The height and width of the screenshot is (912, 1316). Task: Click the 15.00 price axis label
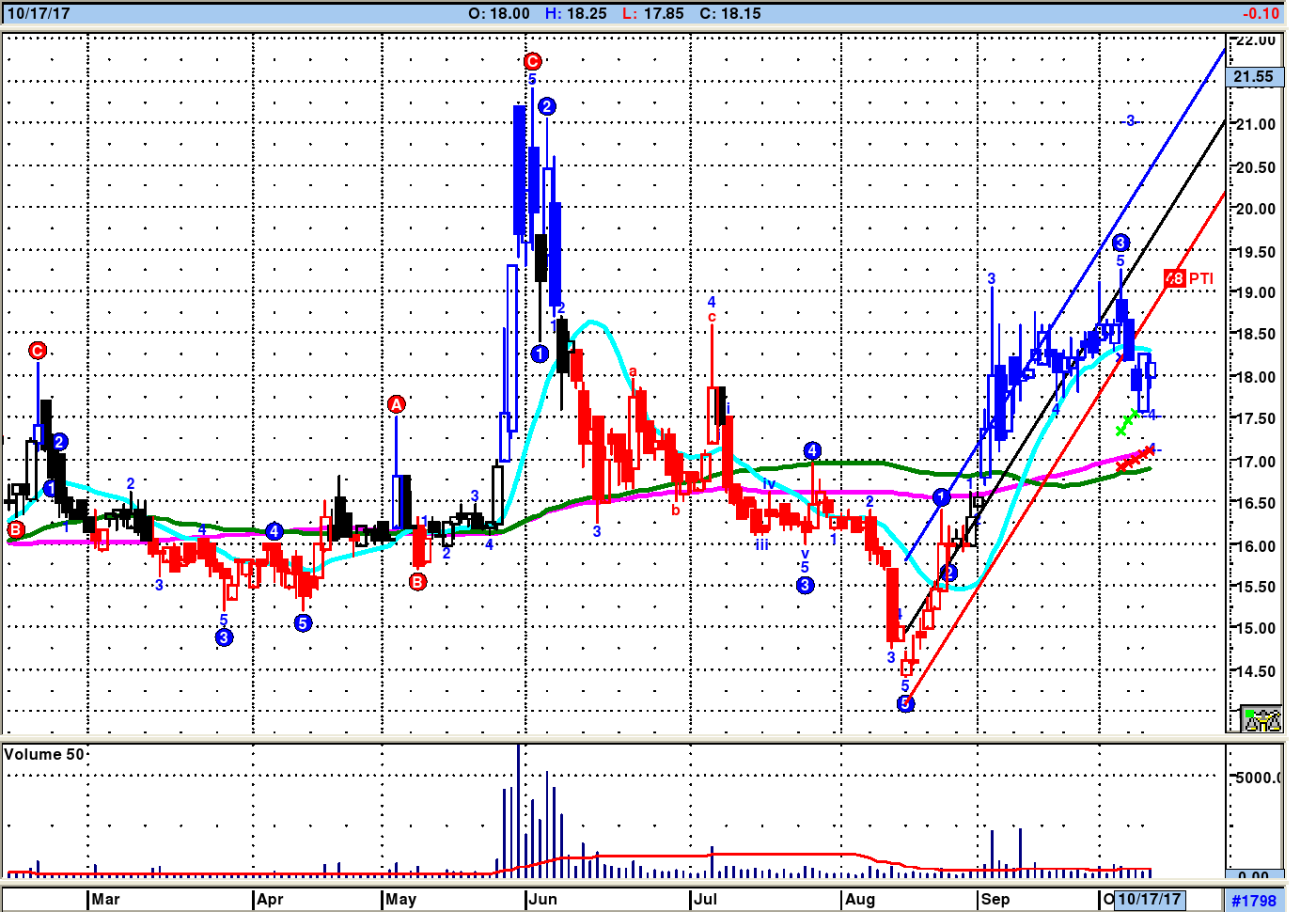(x=1255, y=628)
